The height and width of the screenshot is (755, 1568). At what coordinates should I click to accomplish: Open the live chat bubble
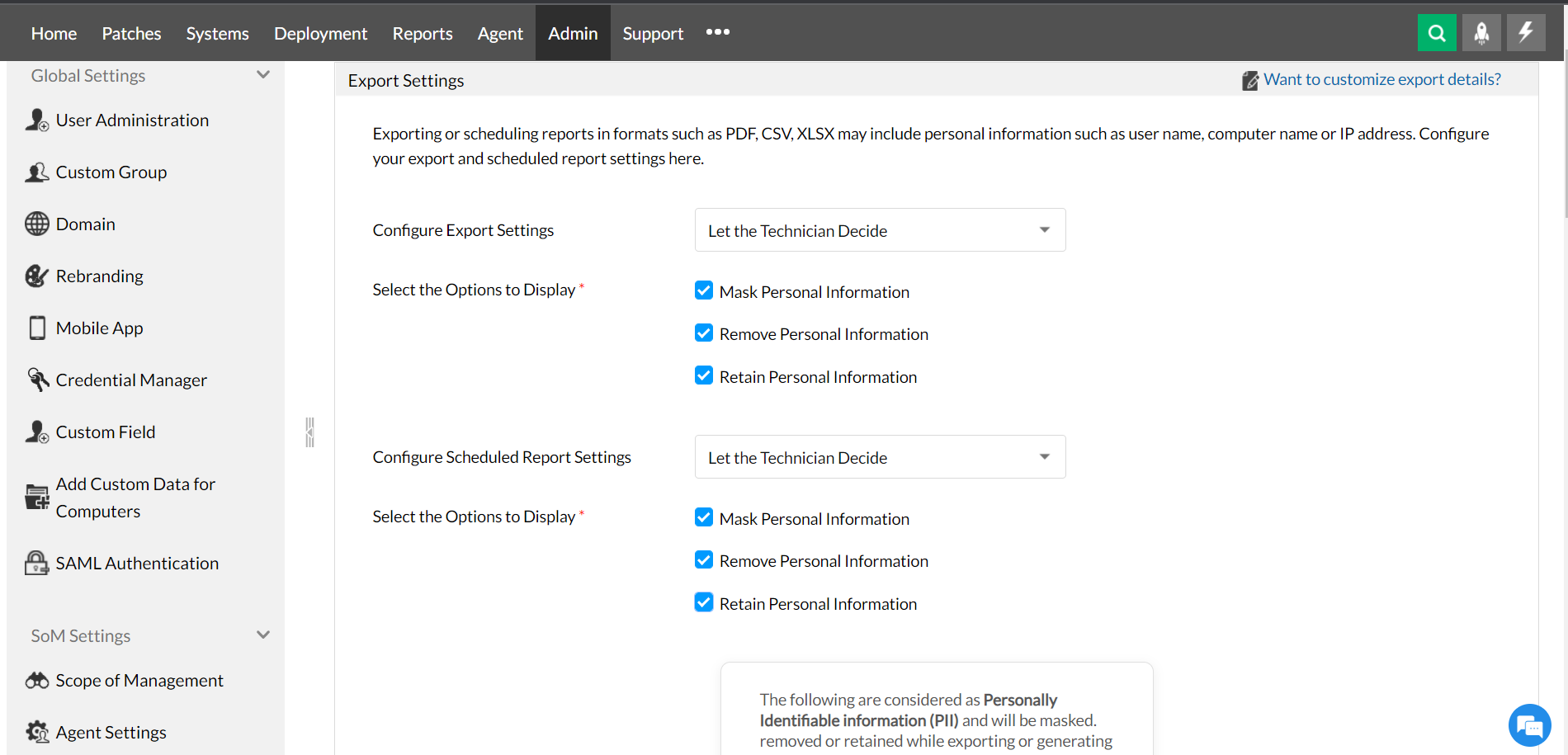(x=1529, y=726)
